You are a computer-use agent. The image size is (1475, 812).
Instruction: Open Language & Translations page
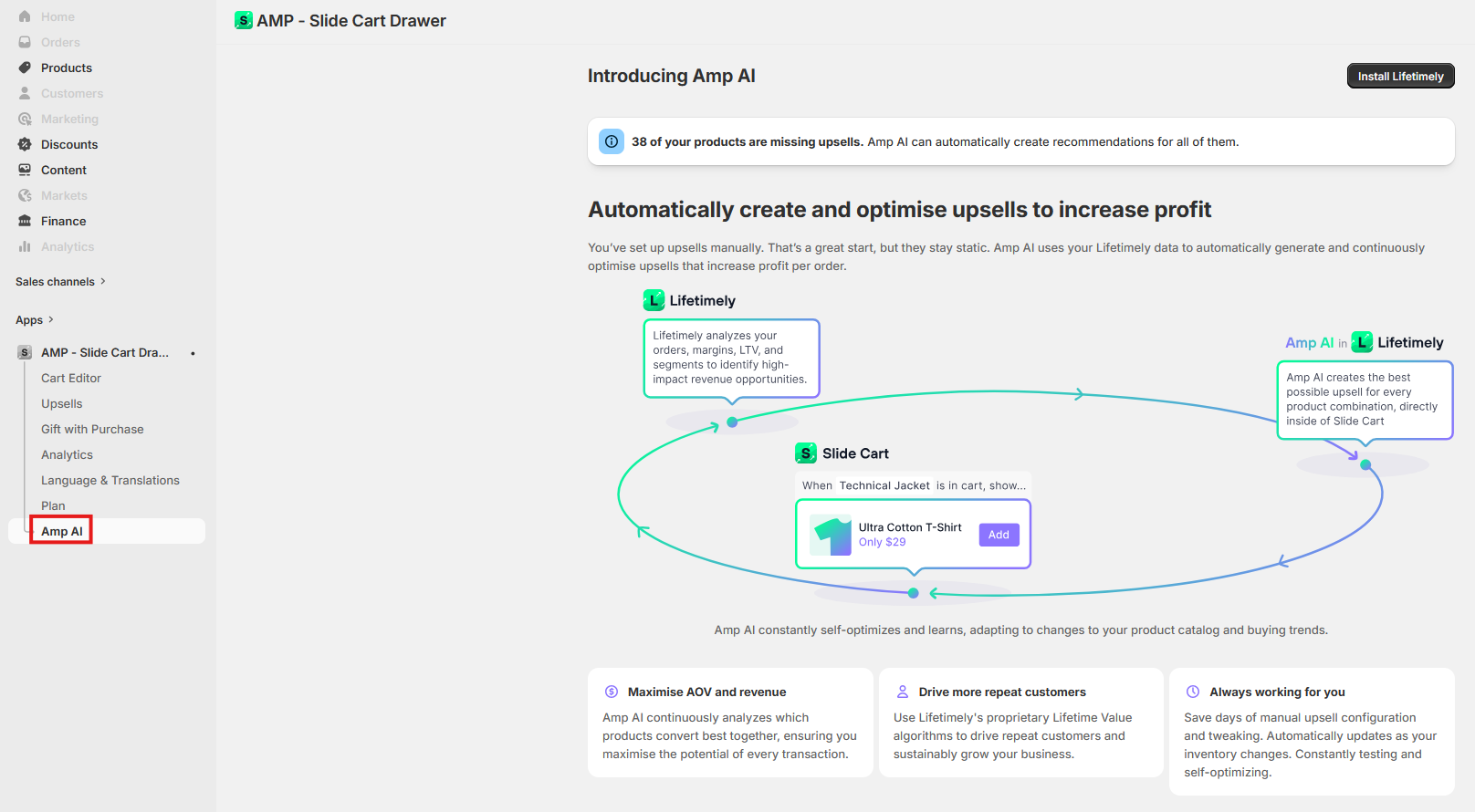click(x=110, y=480)
